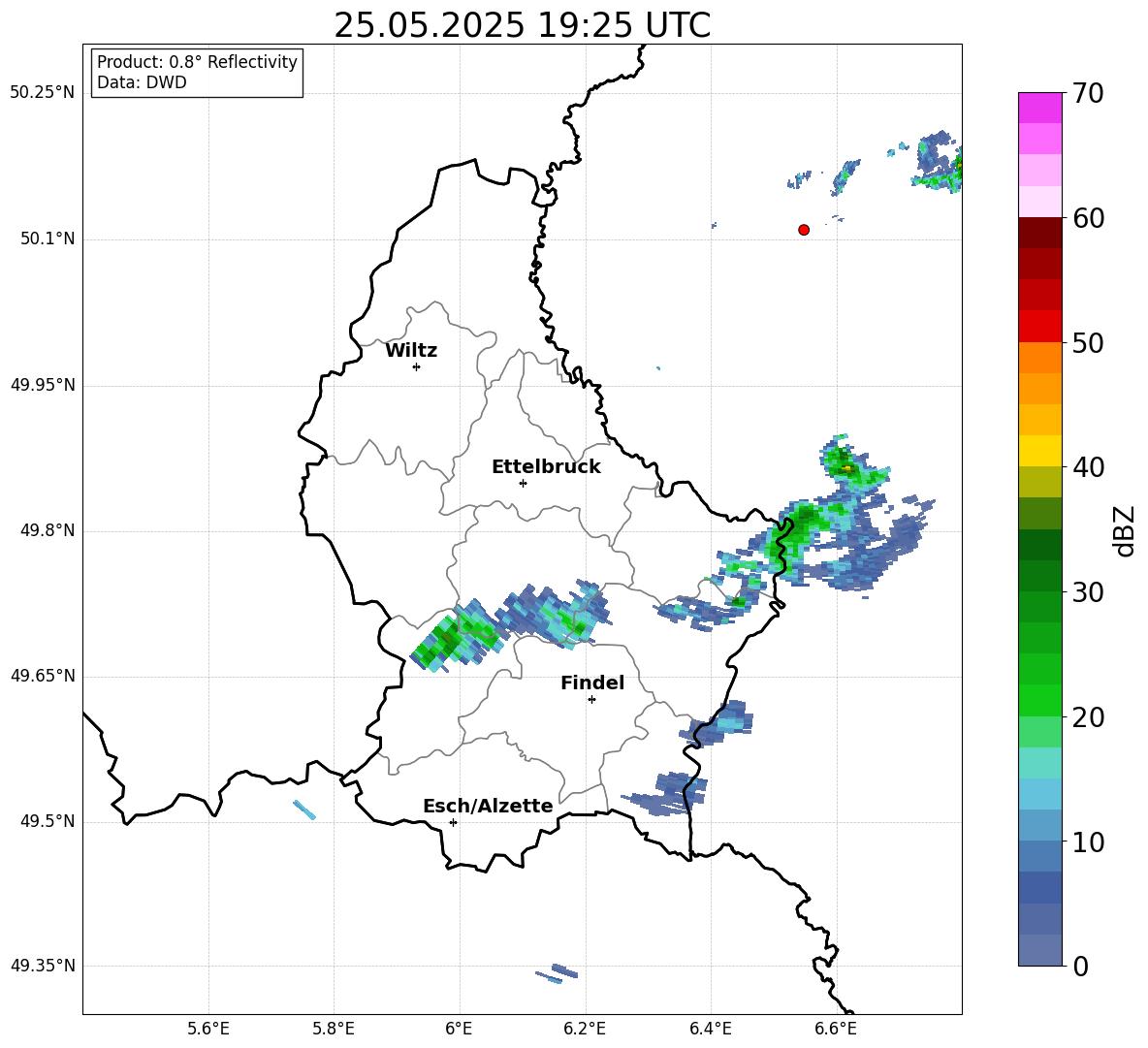1148x1048 pixels.
Task: Click the '6.4°E' longitude label
Action: [710, 1029]
